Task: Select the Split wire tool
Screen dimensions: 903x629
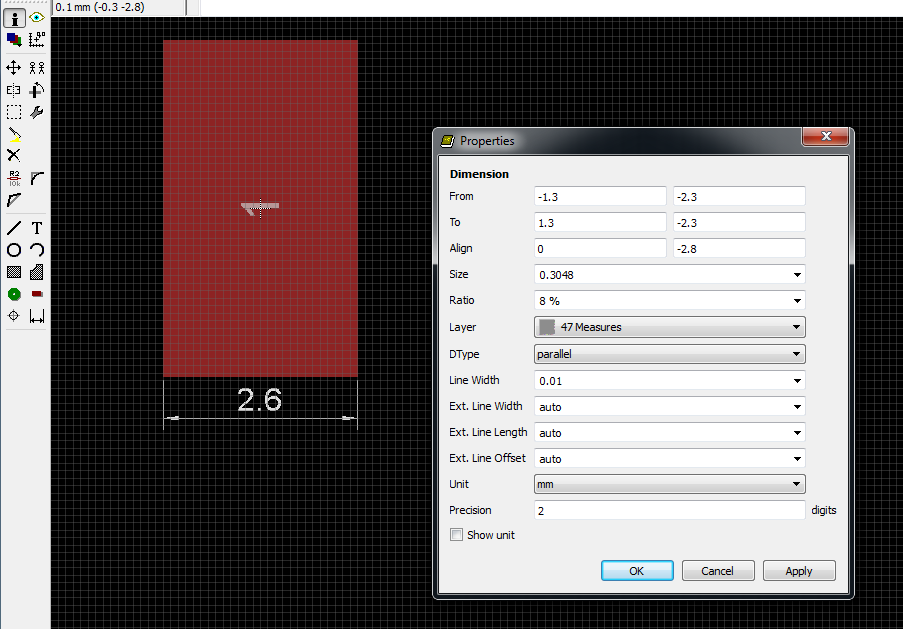Action: 14,200
